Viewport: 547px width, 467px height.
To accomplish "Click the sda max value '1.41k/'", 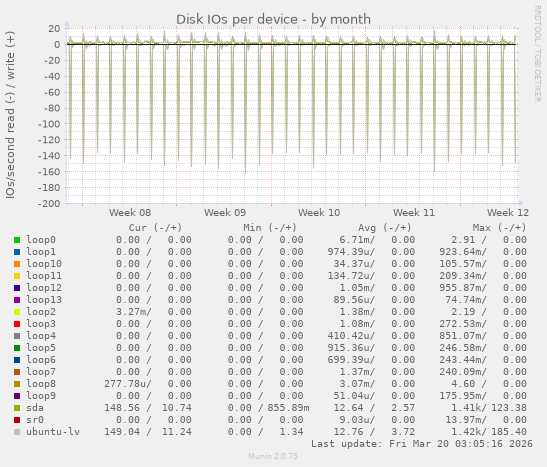I will (469, 408).
